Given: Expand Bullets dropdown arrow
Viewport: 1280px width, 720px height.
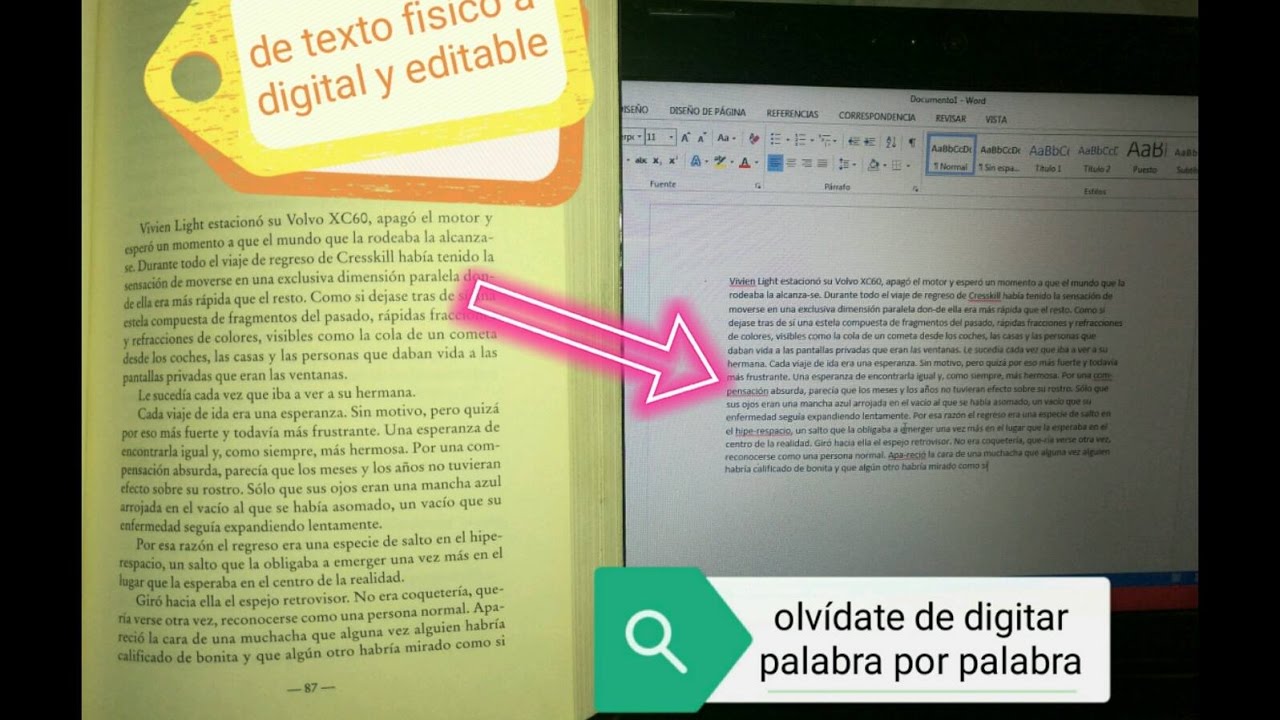Looking at the screenshot, I should pyautogui.click(x=788, y=139).
